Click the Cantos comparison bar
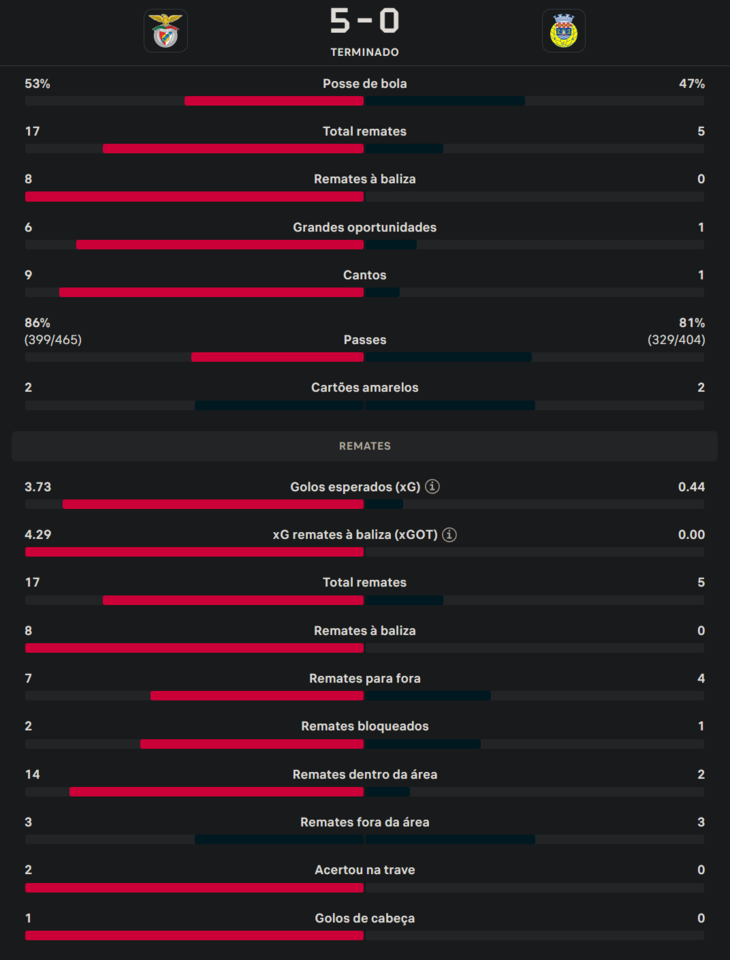Screen dimensions: 730x960 (x=365, y=293)
